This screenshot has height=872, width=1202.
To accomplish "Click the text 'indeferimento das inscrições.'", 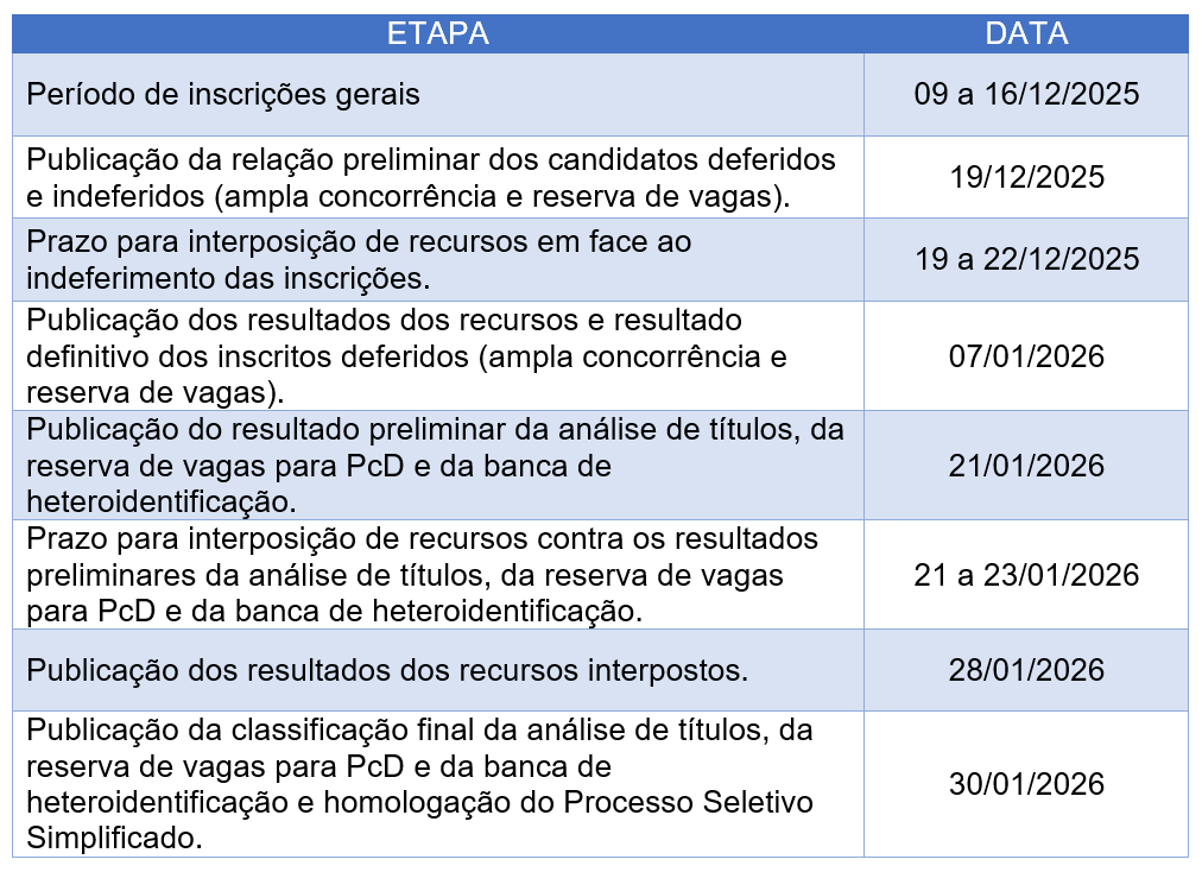I will click(228, 277).
